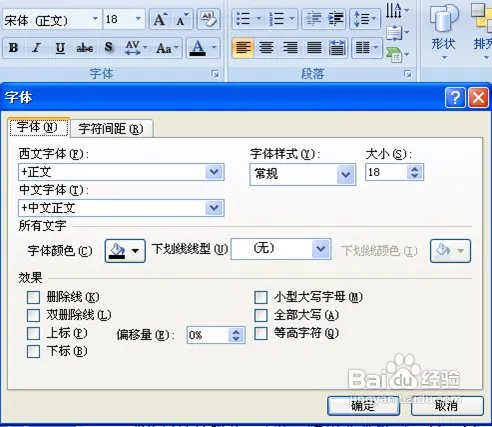Open line spacing options
Screen dimensions: 492x427
coord(365,19)
